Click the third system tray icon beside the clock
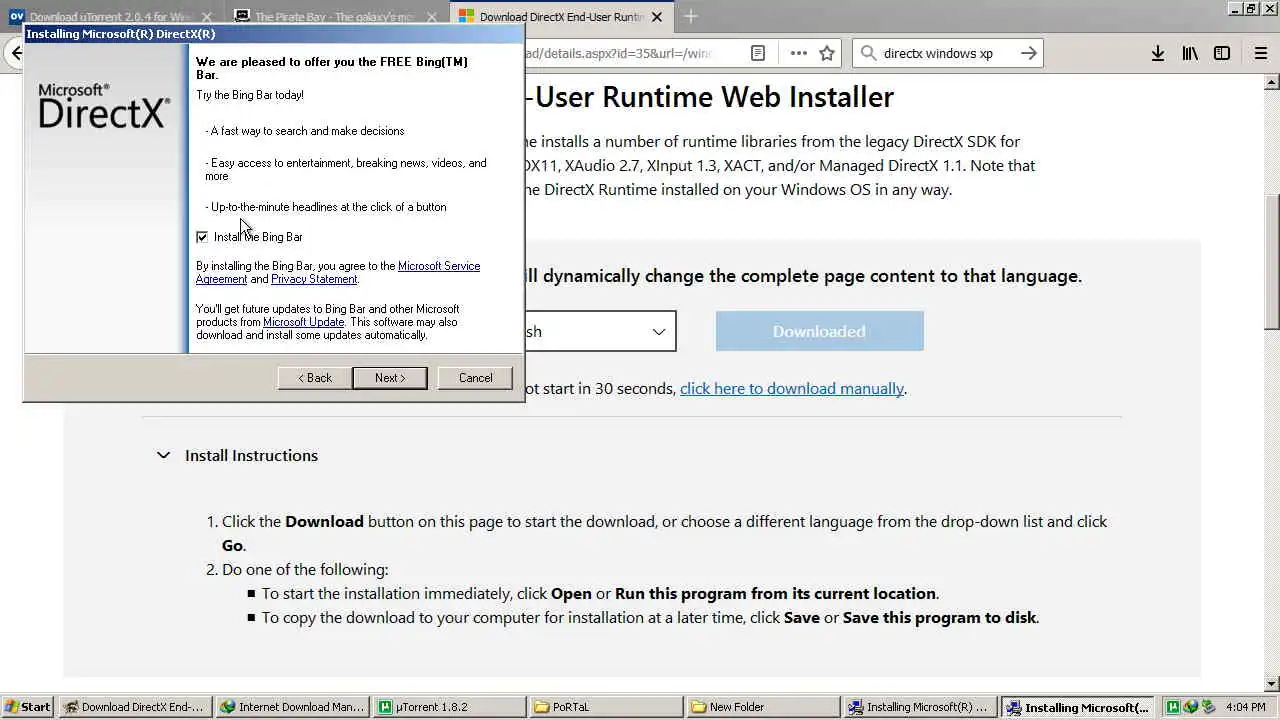Screen dimensions: 1280x720 tap(1208, 707)
